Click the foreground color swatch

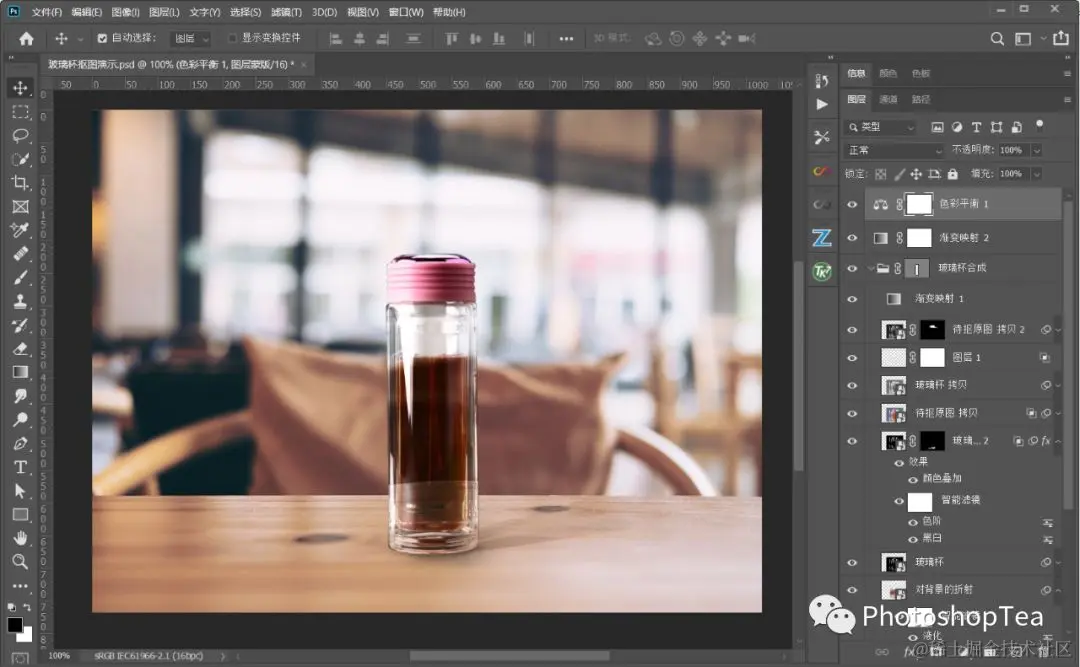[x=14, y=625]
